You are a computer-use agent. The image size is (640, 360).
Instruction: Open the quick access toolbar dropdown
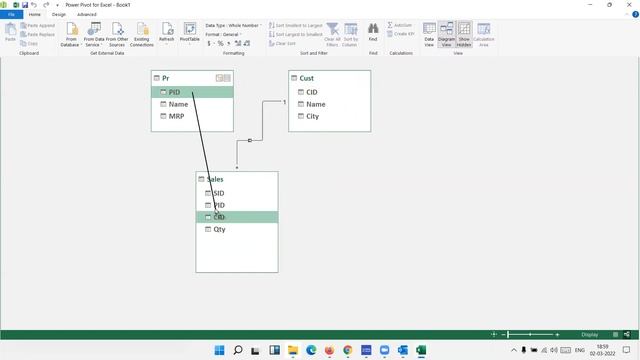tap(57, 5)
